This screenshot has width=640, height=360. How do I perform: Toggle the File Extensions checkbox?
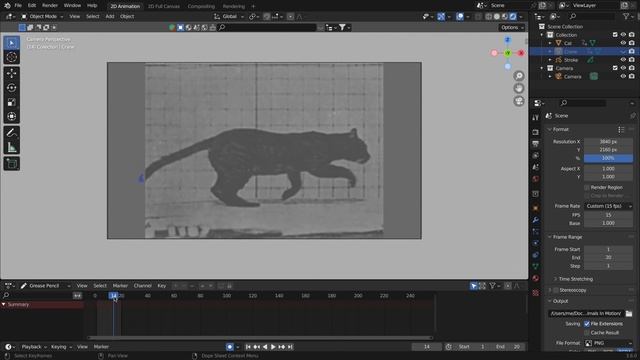pyautogui.click(x=587, y=324)
